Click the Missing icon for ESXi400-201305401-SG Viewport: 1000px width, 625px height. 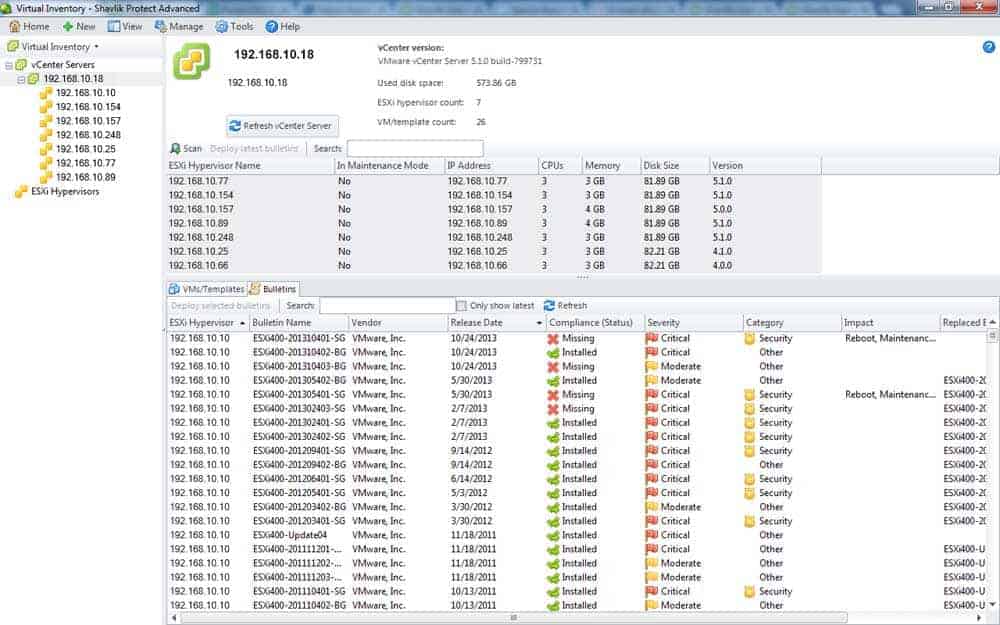(553, 395)
